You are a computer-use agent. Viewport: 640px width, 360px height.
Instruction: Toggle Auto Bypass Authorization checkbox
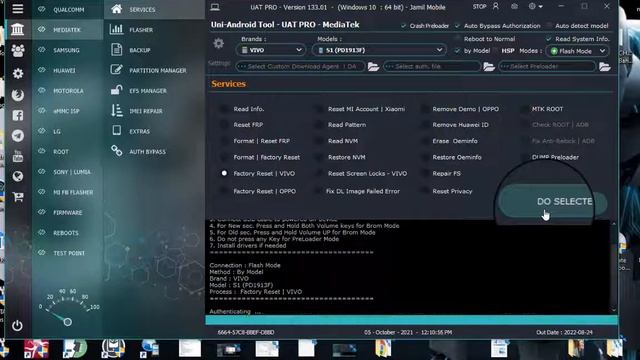(457, 26)
